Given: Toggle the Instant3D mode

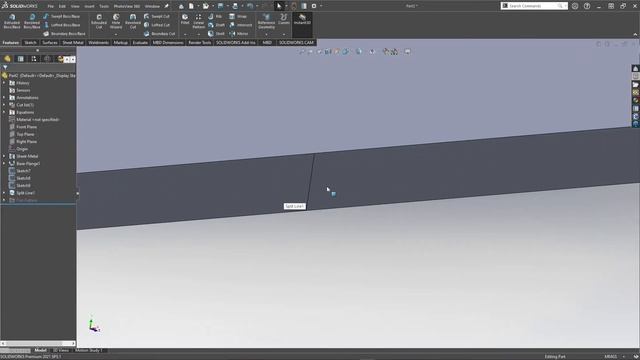Looking at the screenshot, I should 302,19.
